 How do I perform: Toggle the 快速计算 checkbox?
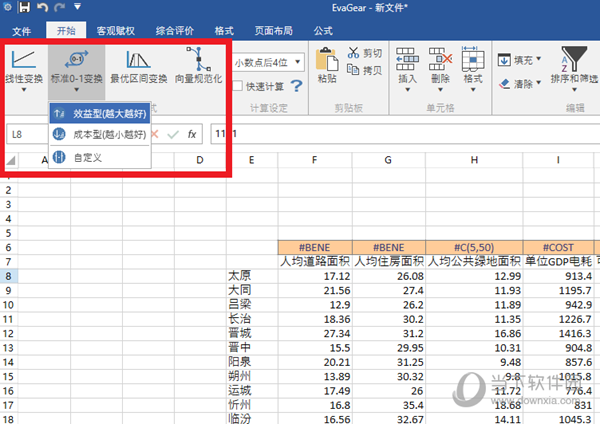coord(238,86)
